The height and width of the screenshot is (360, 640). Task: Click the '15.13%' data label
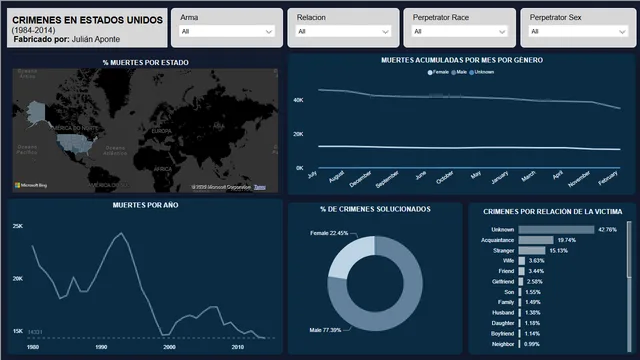tap(558, 251)
